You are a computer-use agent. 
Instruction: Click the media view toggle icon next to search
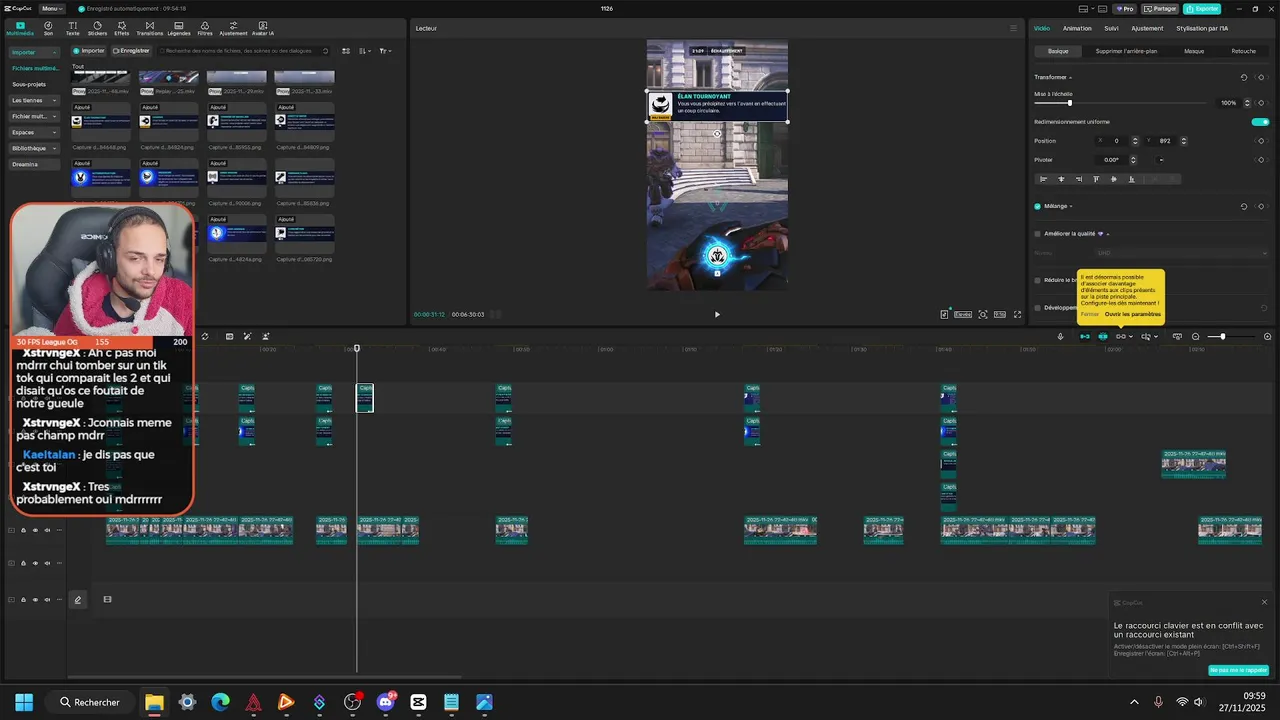(x=346, y=51)
